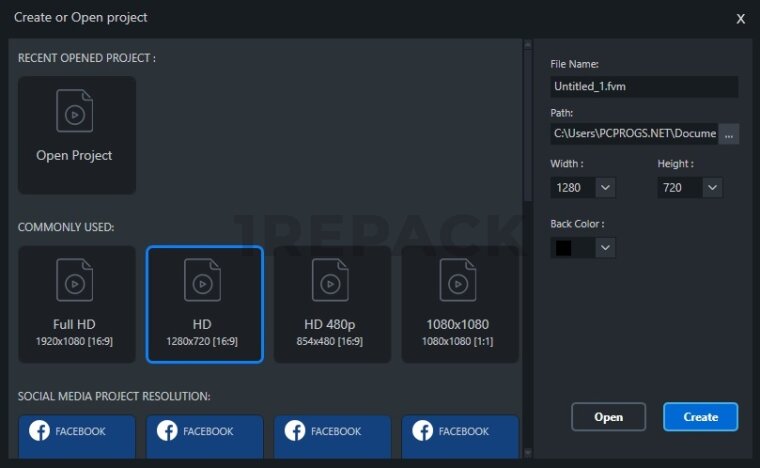Open the Back Color dropdown arrow
This screenshot has width=760, height=468.
click(x=605, y=247)
